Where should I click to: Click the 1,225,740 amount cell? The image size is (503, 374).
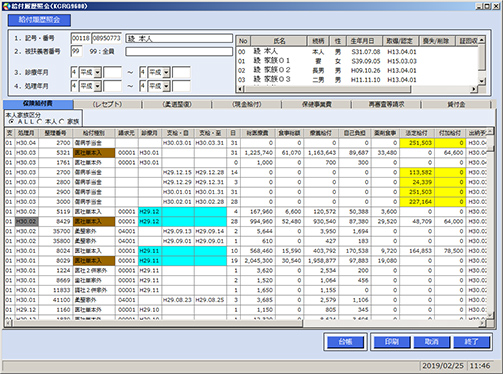258,153
